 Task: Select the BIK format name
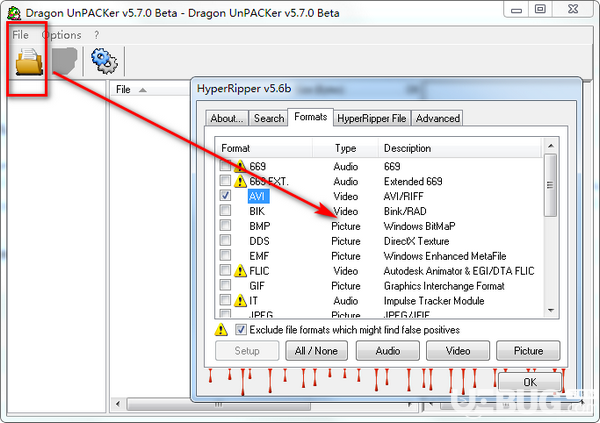(x=257, y=211)
